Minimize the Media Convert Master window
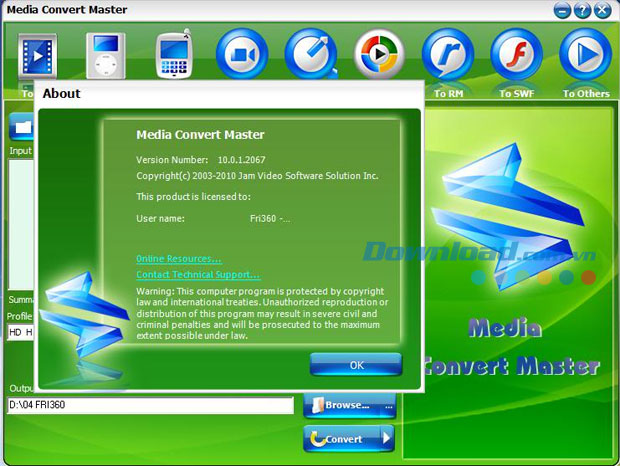Viewport: 620px width, 466px height. pyautogui.click(x=562, y=10)
